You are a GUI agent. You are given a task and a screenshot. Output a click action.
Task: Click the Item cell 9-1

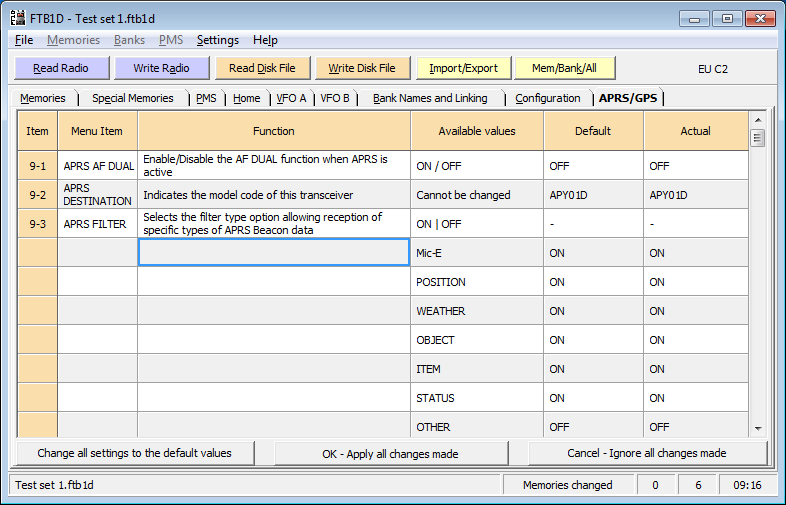[38, 165]
